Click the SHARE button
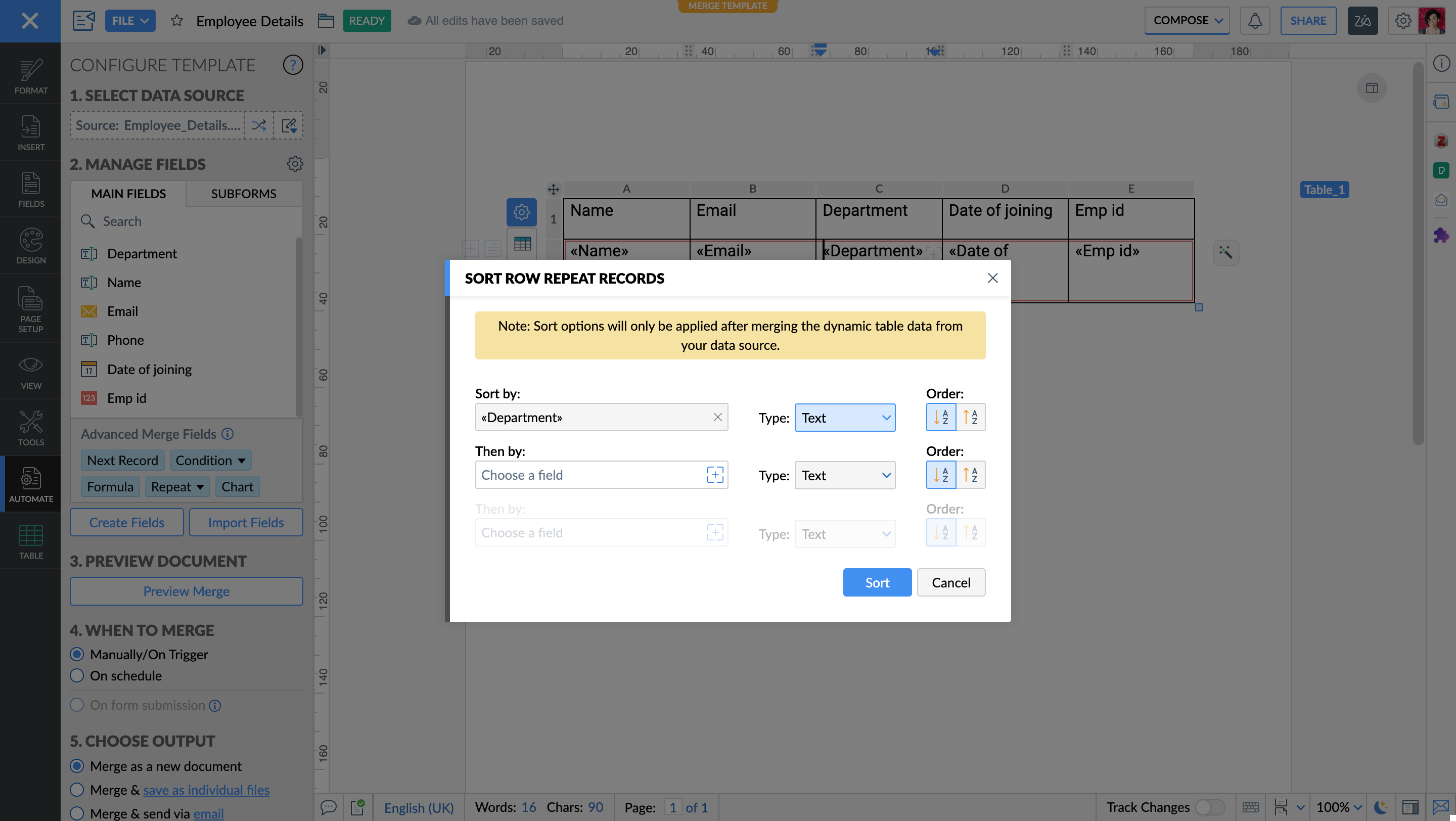Screen dimensions: 1456x821 coord(1308,21)
